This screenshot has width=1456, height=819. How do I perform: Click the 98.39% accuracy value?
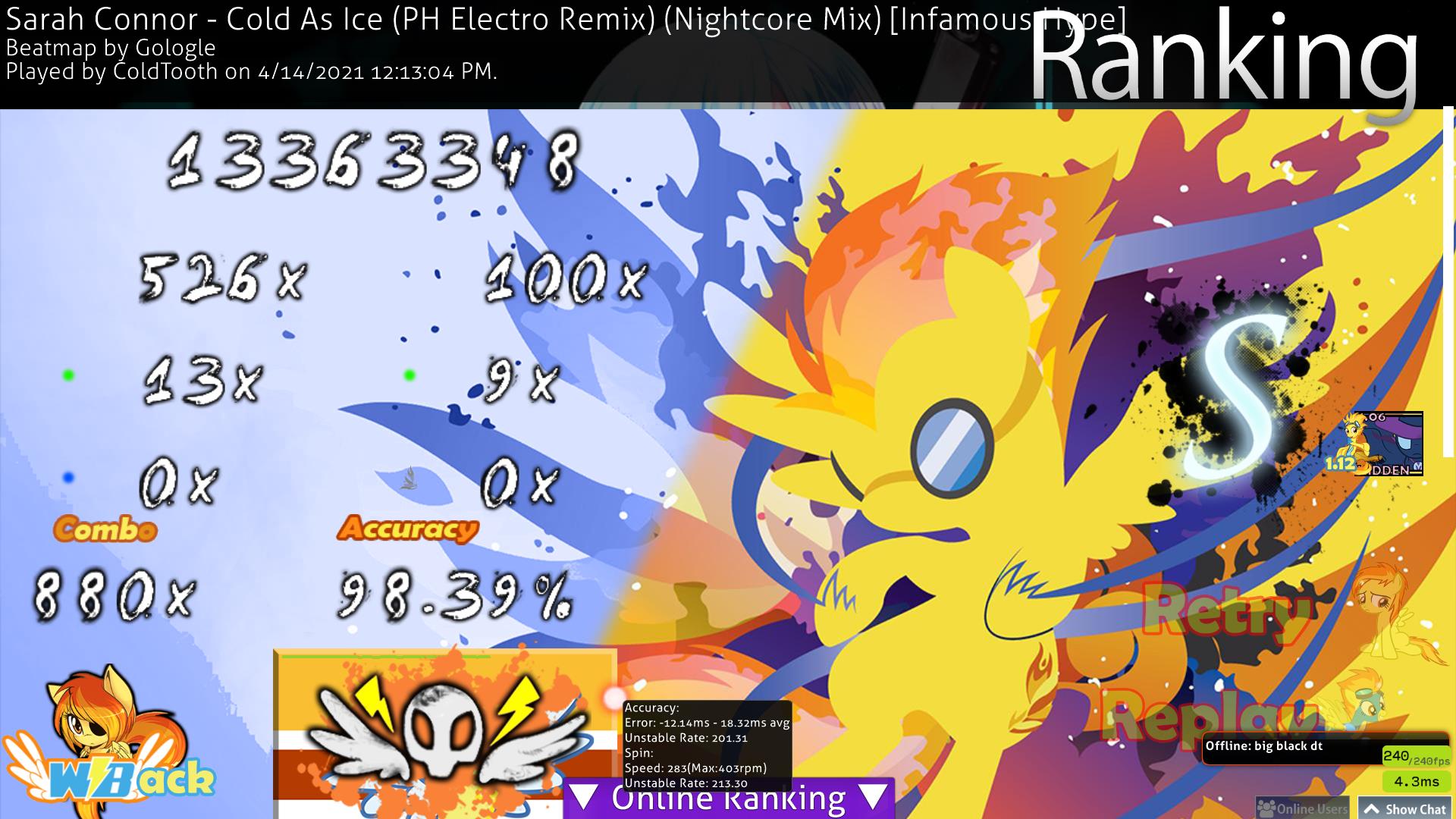(455, 597)
